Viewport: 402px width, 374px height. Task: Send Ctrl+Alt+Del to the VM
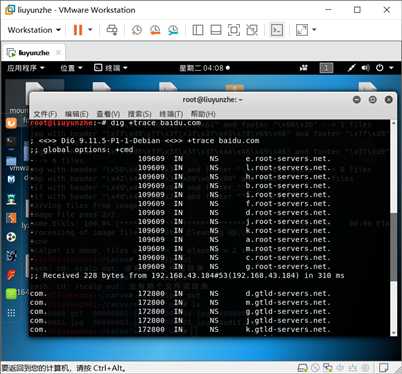pos(112,30)
